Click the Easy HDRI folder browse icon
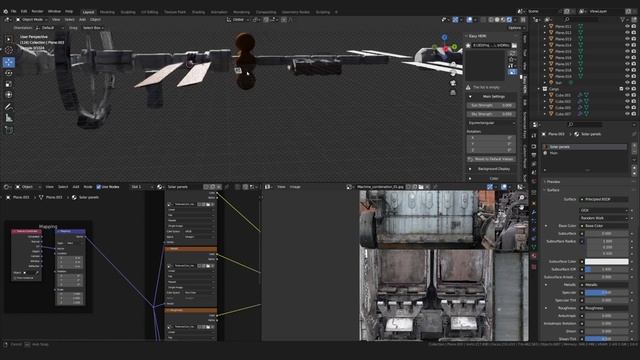Image resolution: width=640 pixels, height=360 pixels. 514,45
